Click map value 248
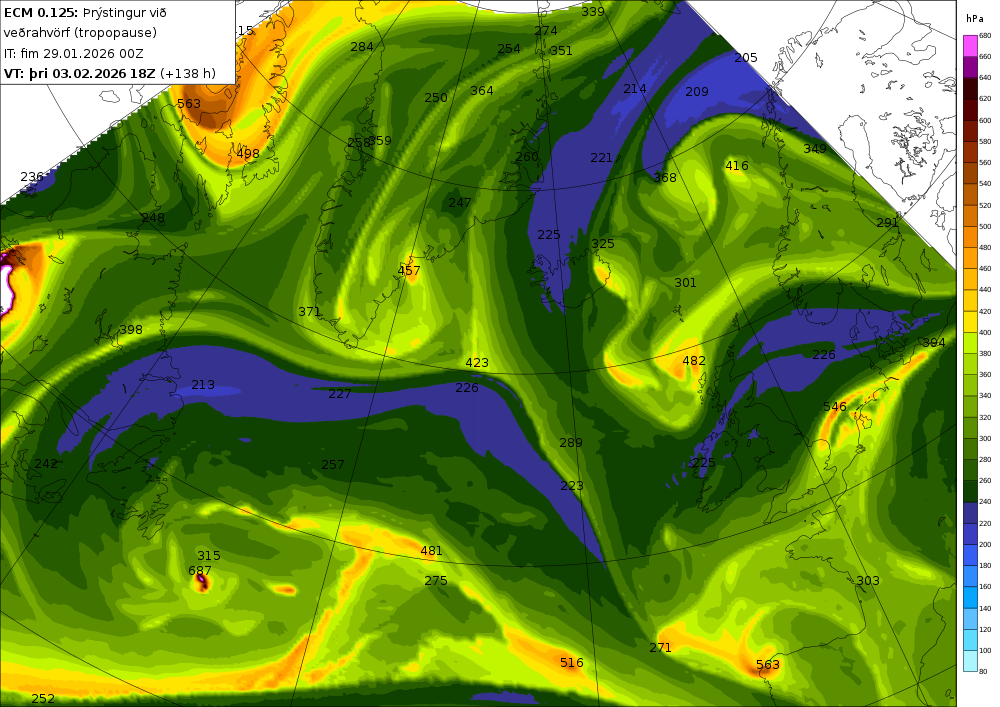 (153, 218)
